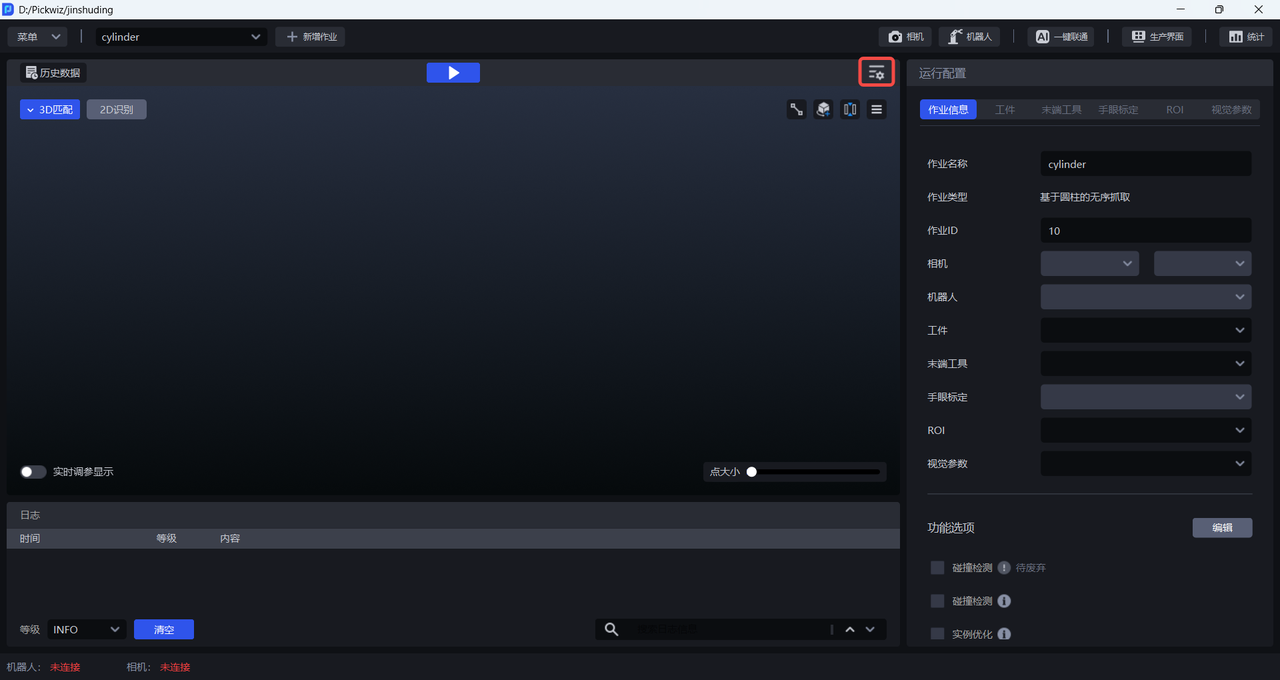Click the split view compare icon
1280x680 pixels.
coord(850,110)
